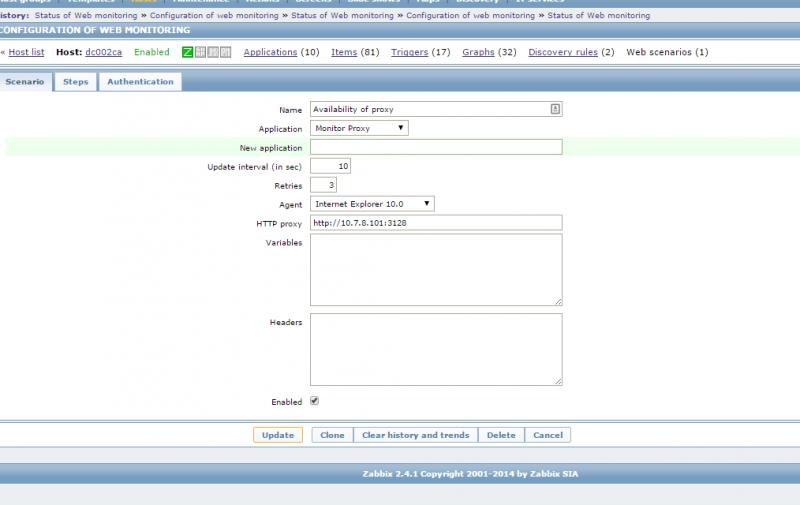Click the Zabbix 2.4.1 copyright footer text
800x505 pixels.
click(x=470, y=474)
